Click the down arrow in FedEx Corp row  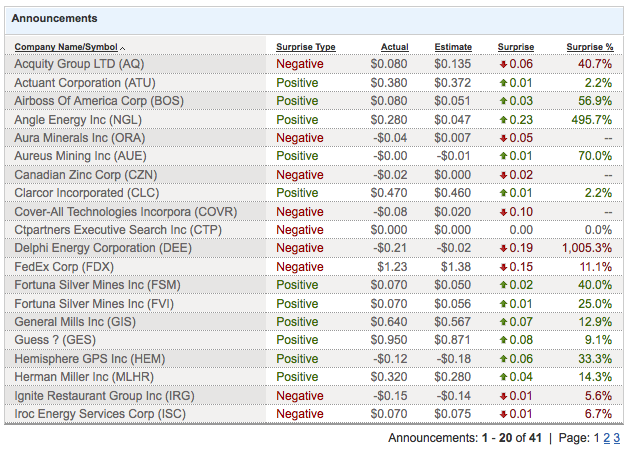pos(503,267)
